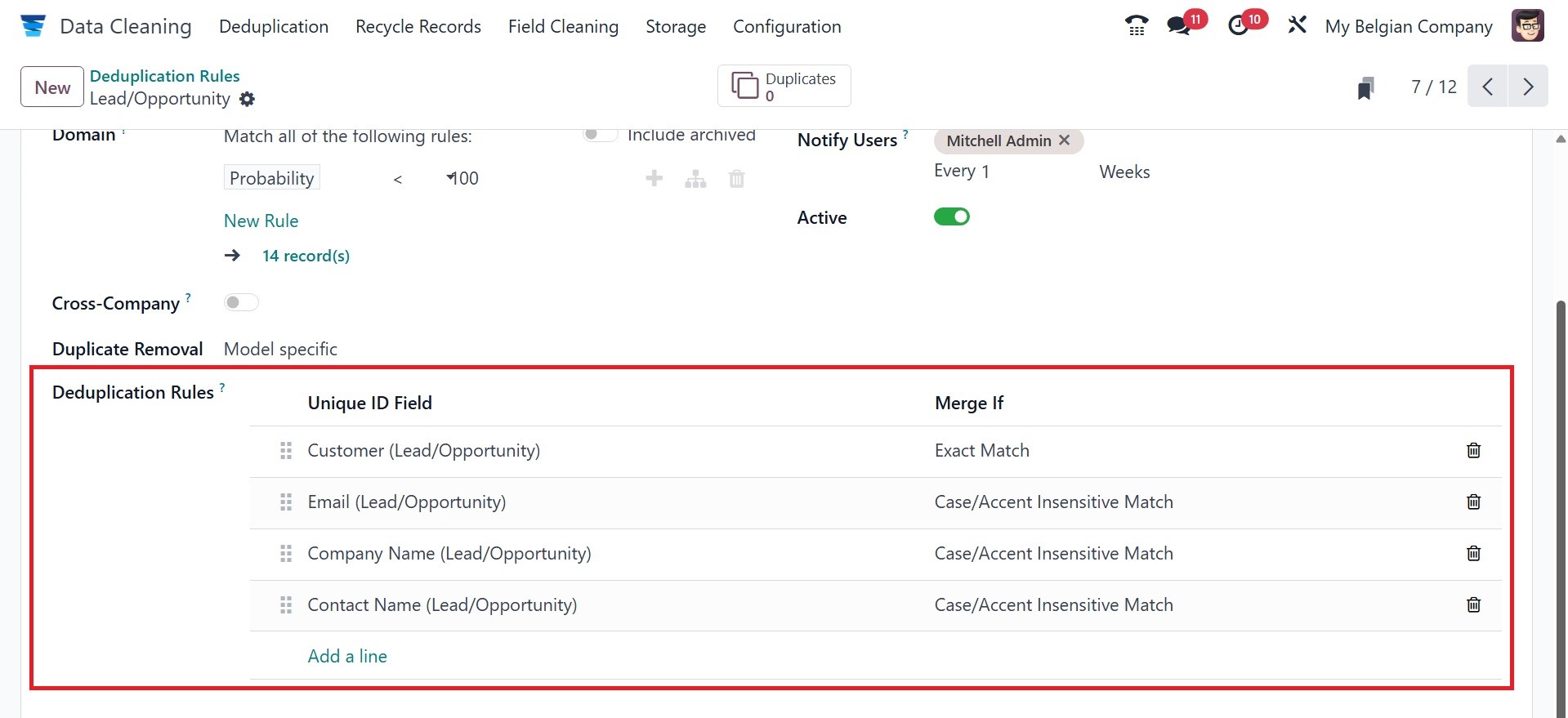Viewport: 1568px width, 718px height.
Task: Delete the Contact Name rule row
Action: click(x=1473, y=605)
